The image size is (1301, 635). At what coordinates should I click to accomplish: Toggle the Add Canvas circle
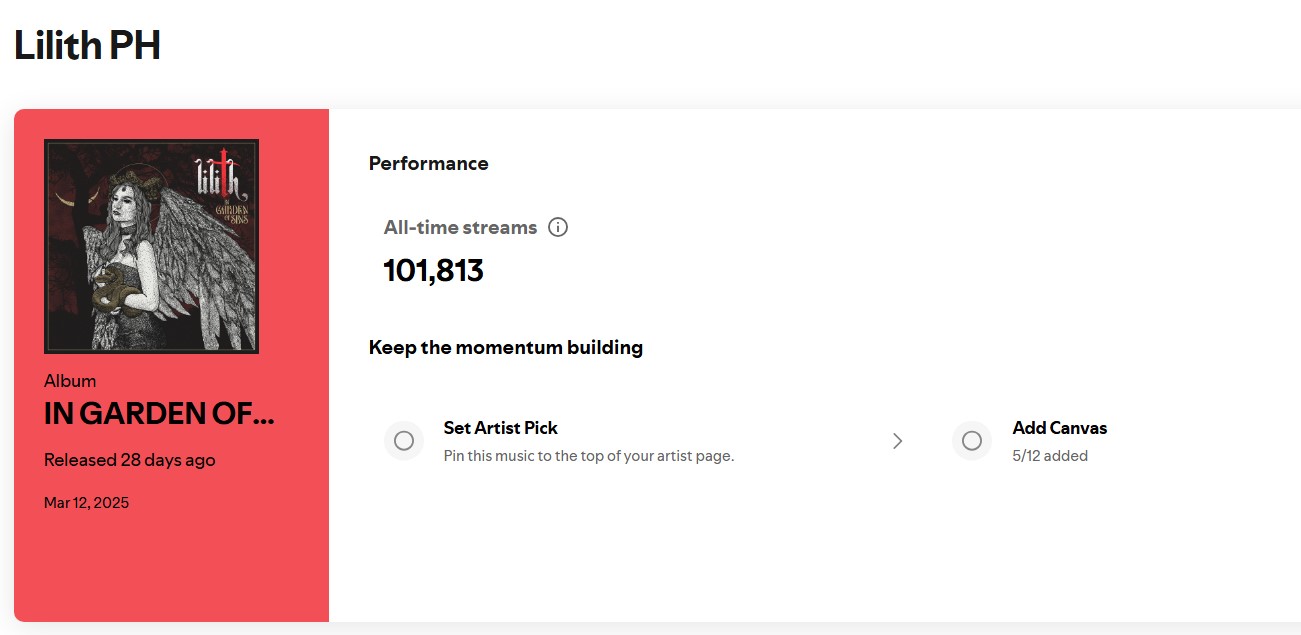[972, 441]
